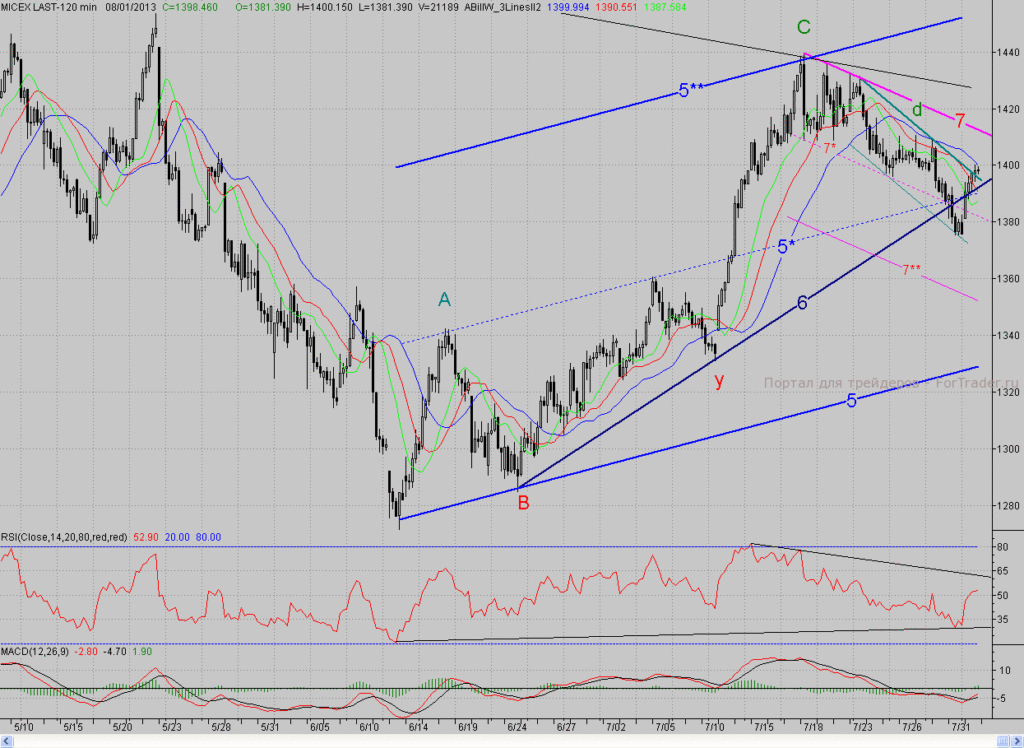Click the dark blue 6 trendline label
The width and height of the screenshot is (1024, 748).
(x=802, y=302)
